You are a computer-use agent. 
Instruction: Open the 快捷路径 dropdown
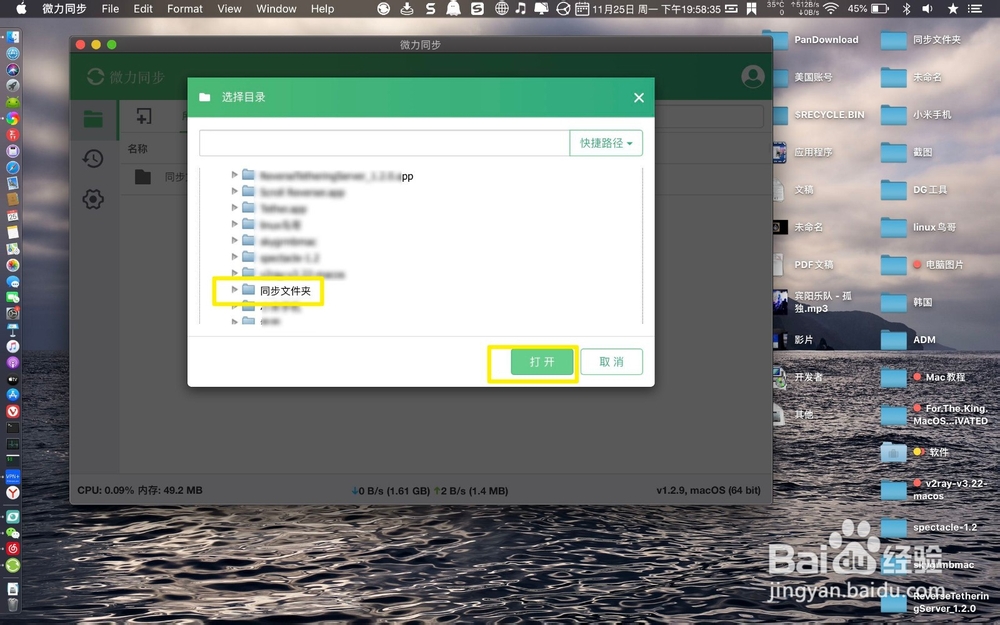click(x=606, y=143)
